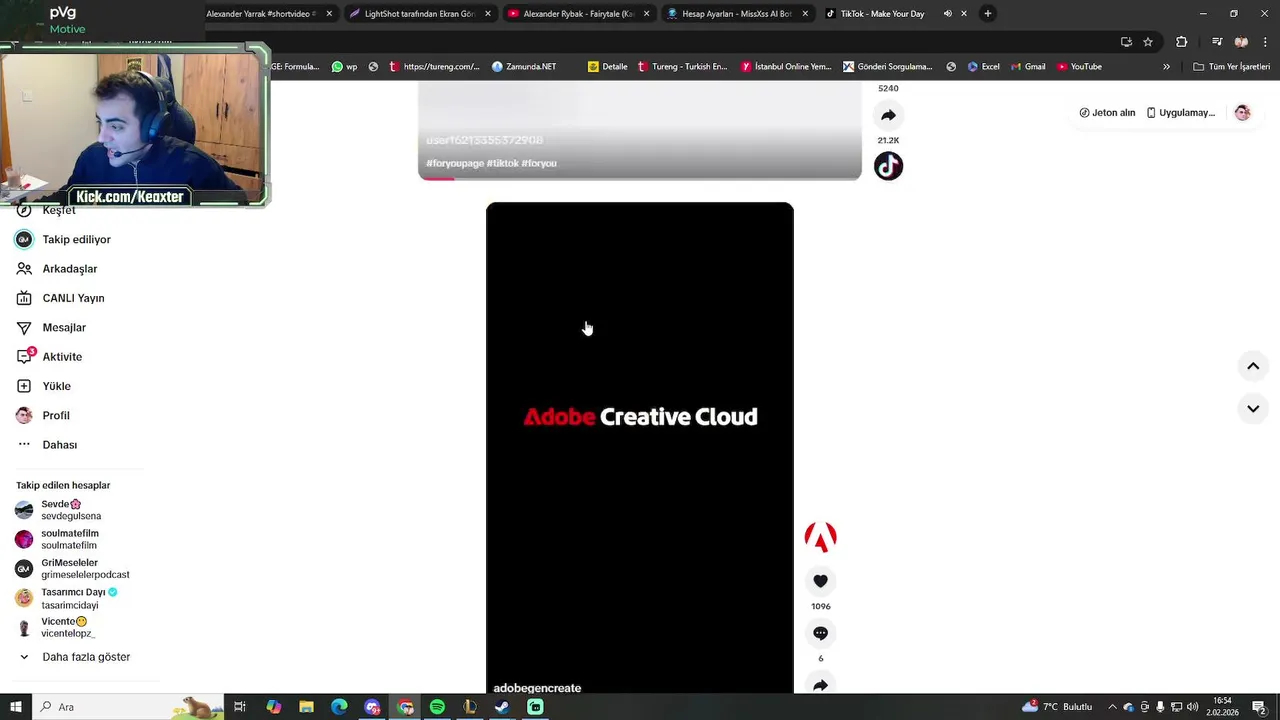1280x720 pixels.
Task: Open followed account tasarimcidayi
Action: click(x=67, y=598)
